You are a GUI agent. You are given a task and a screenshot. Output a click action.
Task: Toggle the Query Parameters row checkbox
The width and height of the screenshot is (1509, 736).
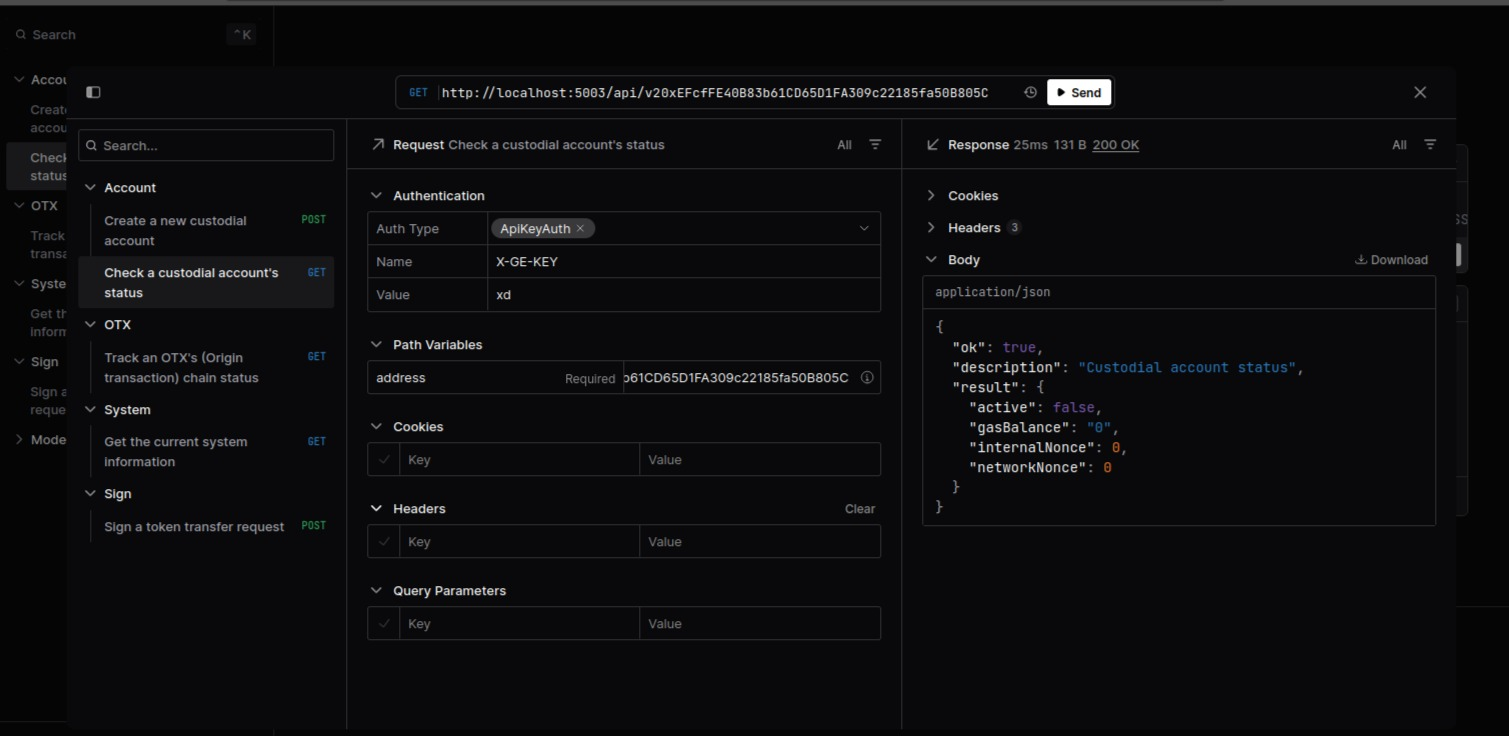[x=384, y=624]
